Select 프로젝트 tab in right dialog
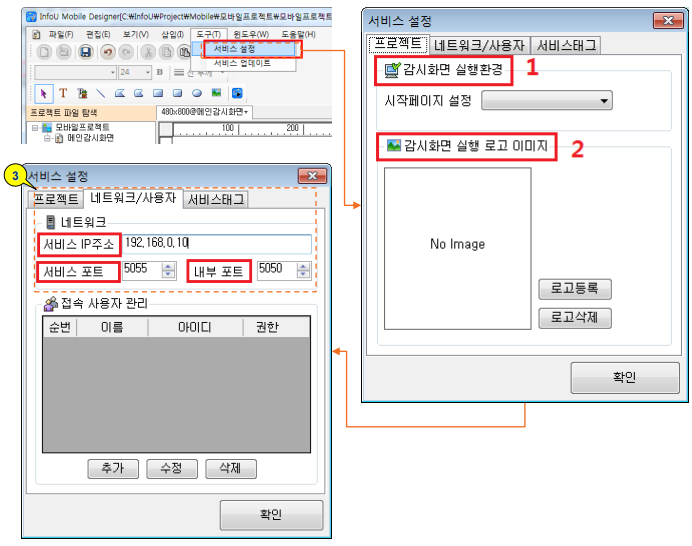Viewport: 692px width, 546px height. (398, 44)
